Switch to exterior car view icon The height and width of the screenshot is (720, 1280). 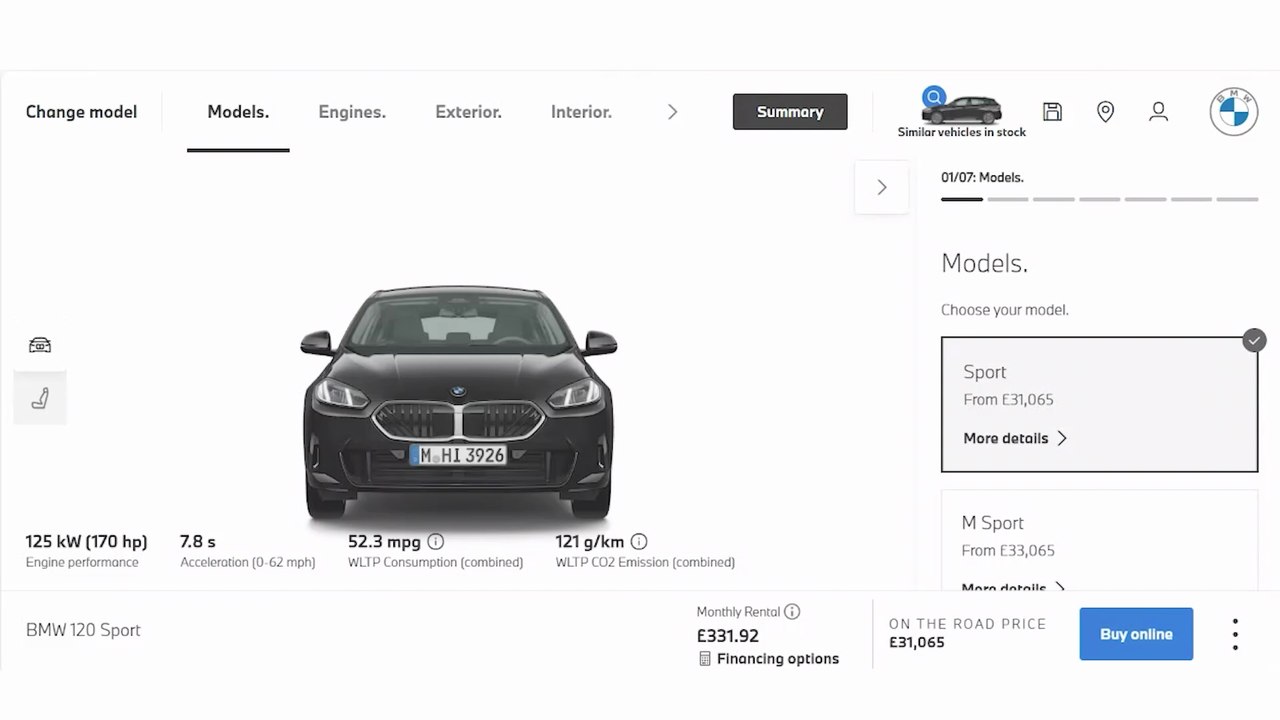[40, 345]
